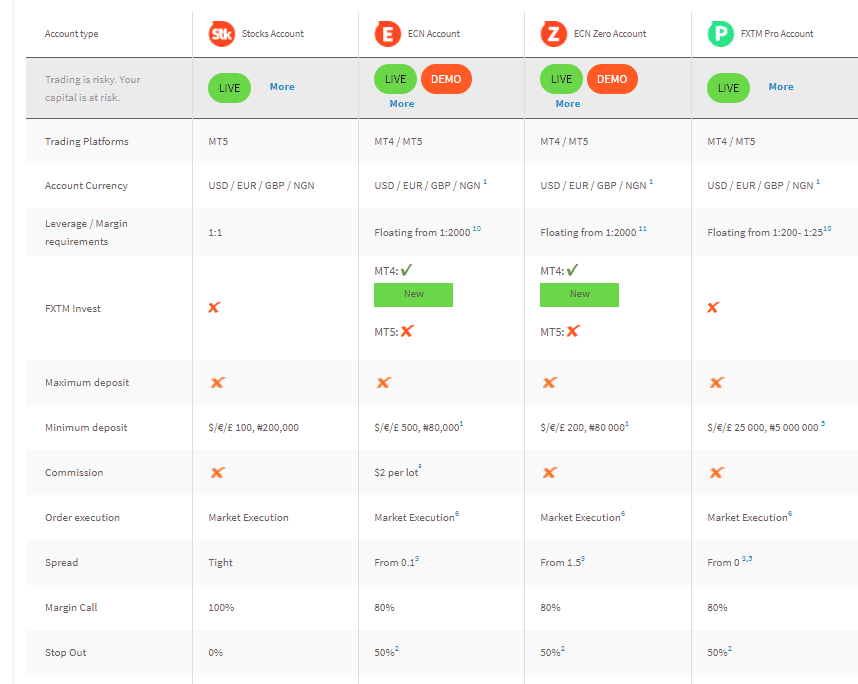
Task: Open footnote 5 beside FXTM Pro minimum deposit
Action: [823, 424]
